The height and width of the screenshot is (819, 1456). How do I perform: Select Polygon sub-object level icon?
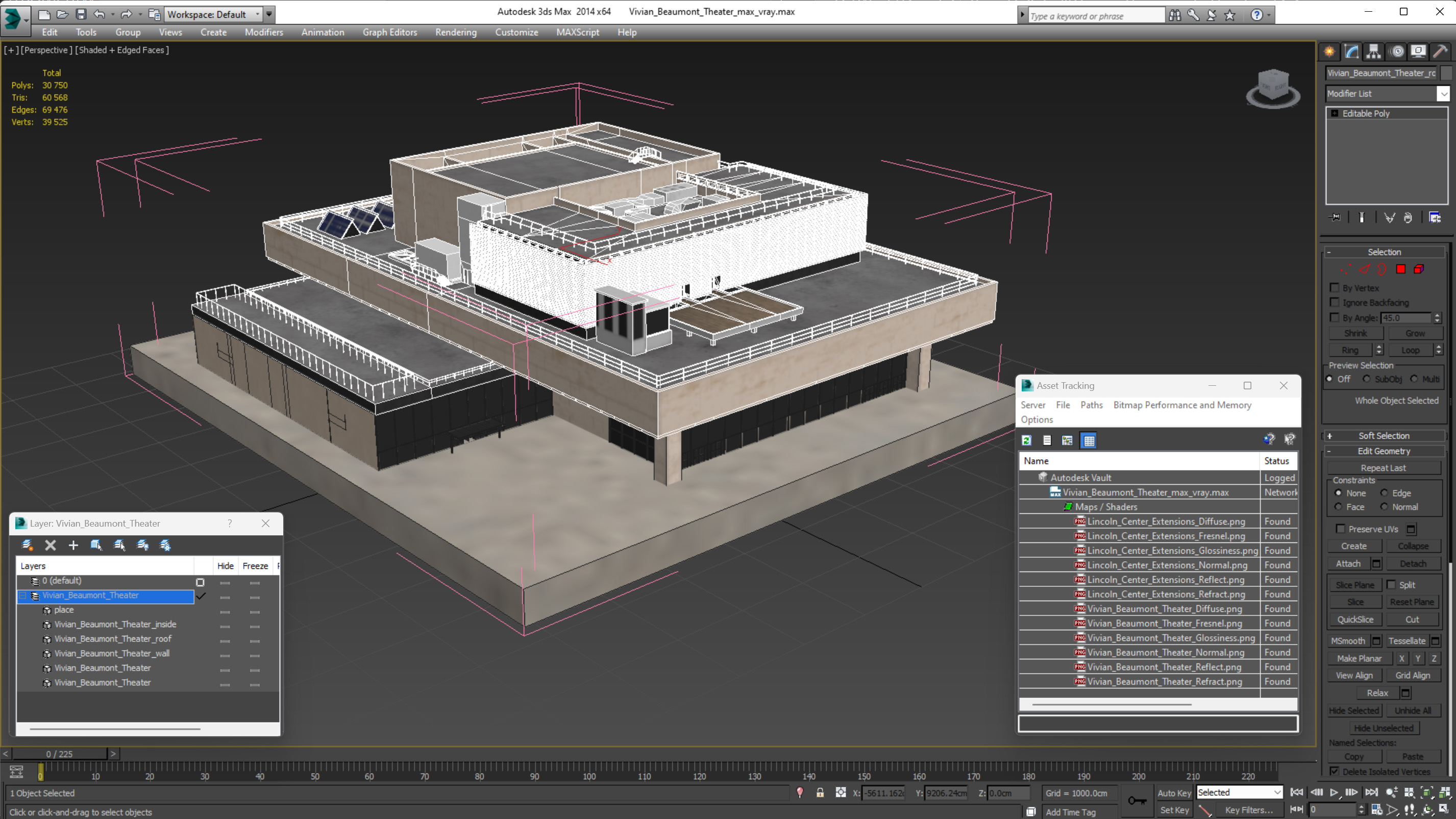coord(1400,269)
